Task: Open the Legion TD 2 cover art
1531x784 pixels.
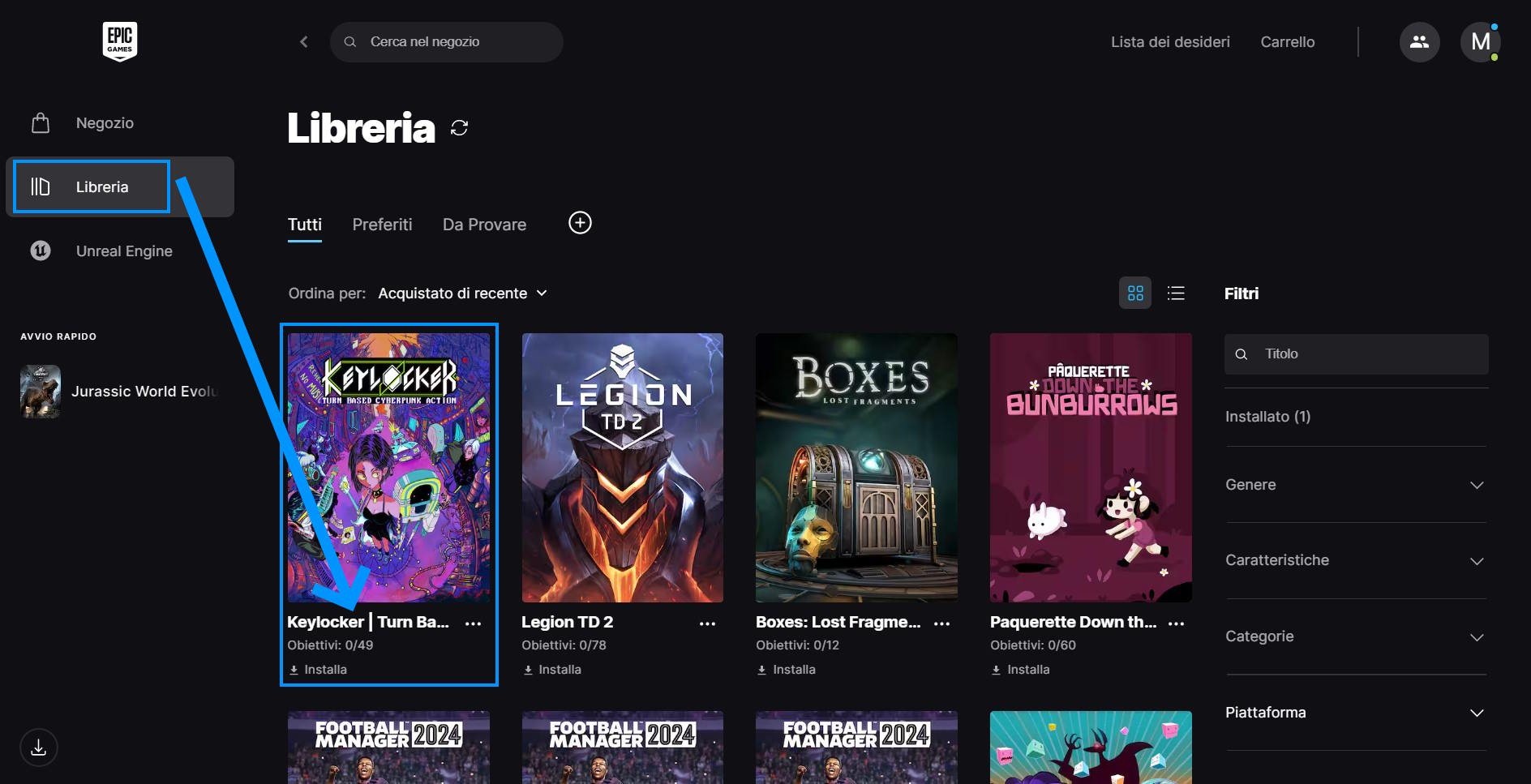Action: tap(623, 467)
